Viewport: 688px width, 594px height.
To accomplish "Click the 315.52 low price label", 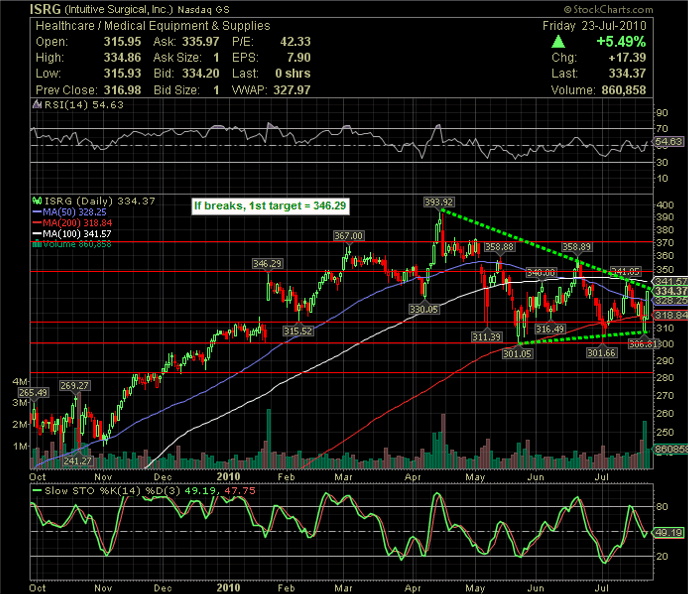I will coord(298,331).
